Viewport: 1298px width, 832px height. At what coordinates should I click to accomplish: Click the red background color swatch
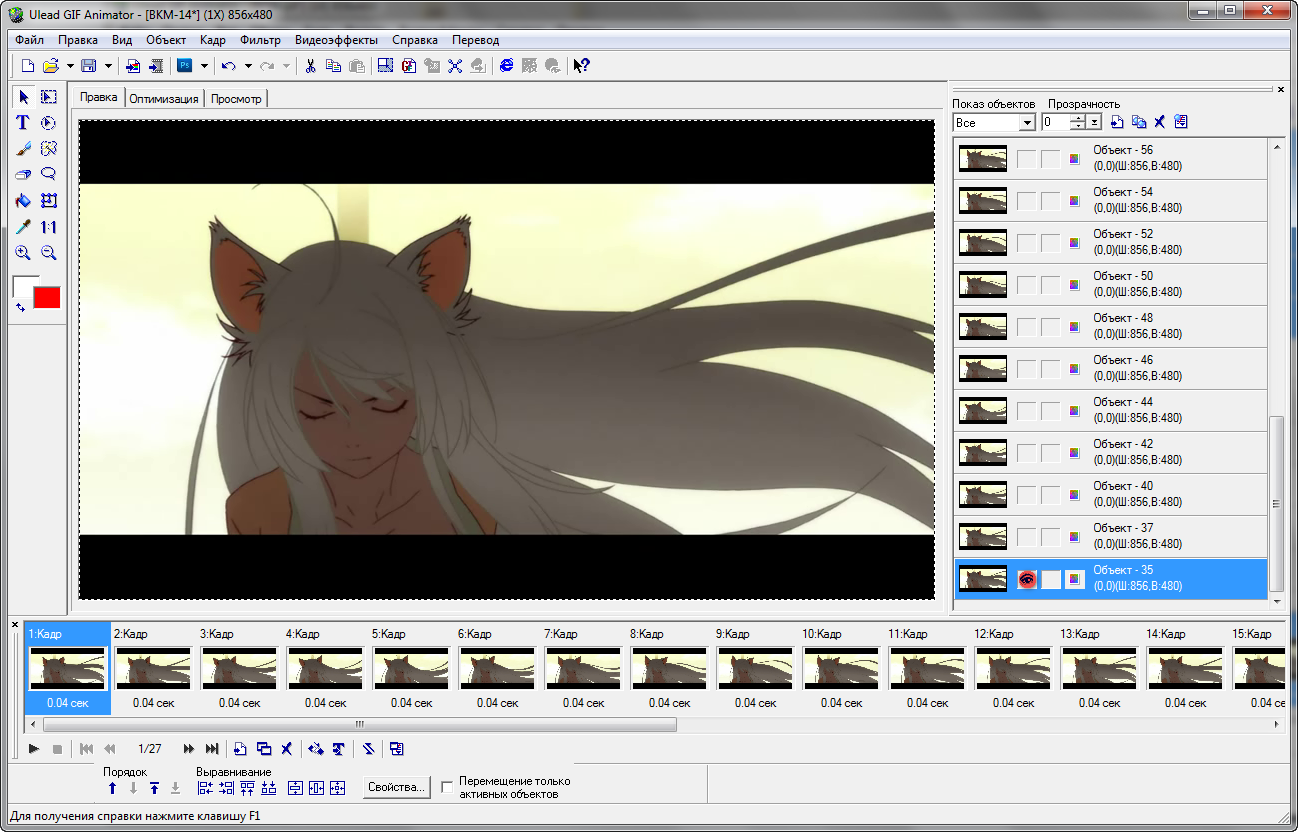click(47, 298)
